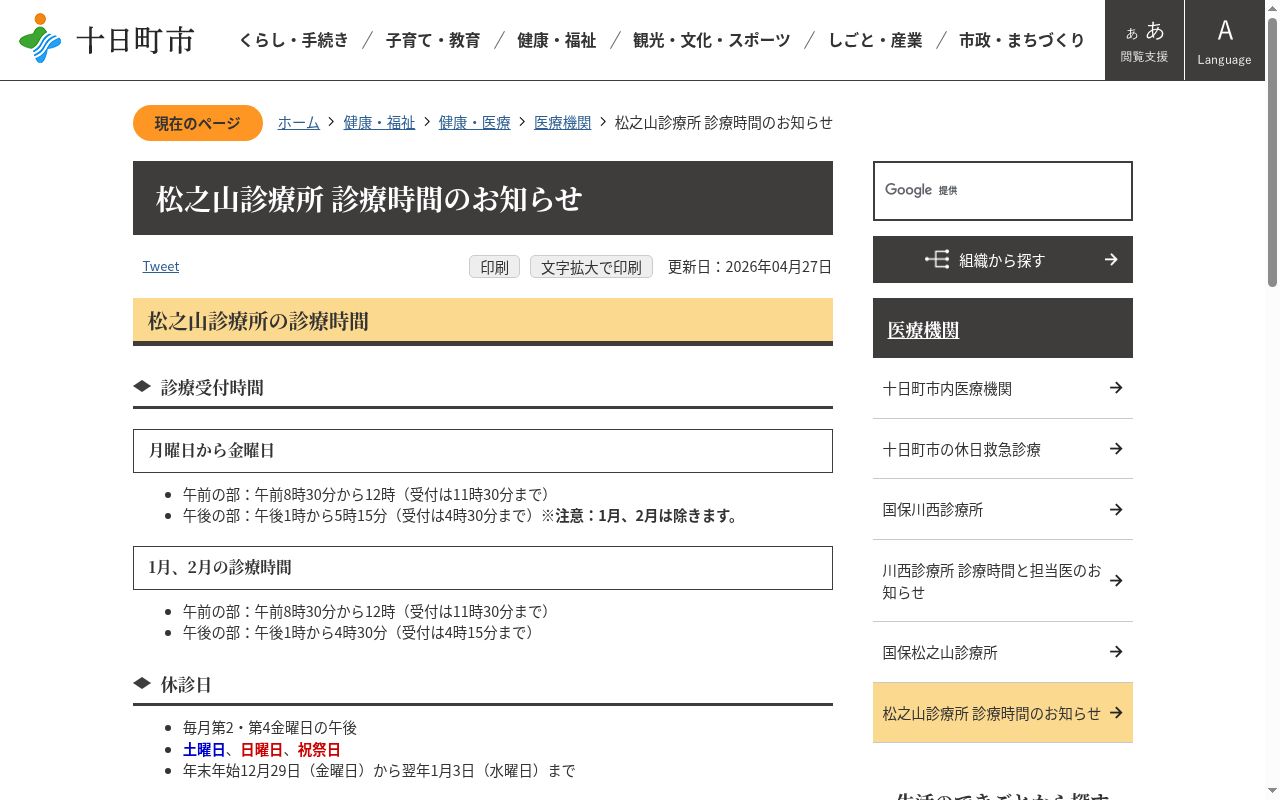Click the 印刷 print button
This screenshot has width=1280, height=800.
(494, 267)
